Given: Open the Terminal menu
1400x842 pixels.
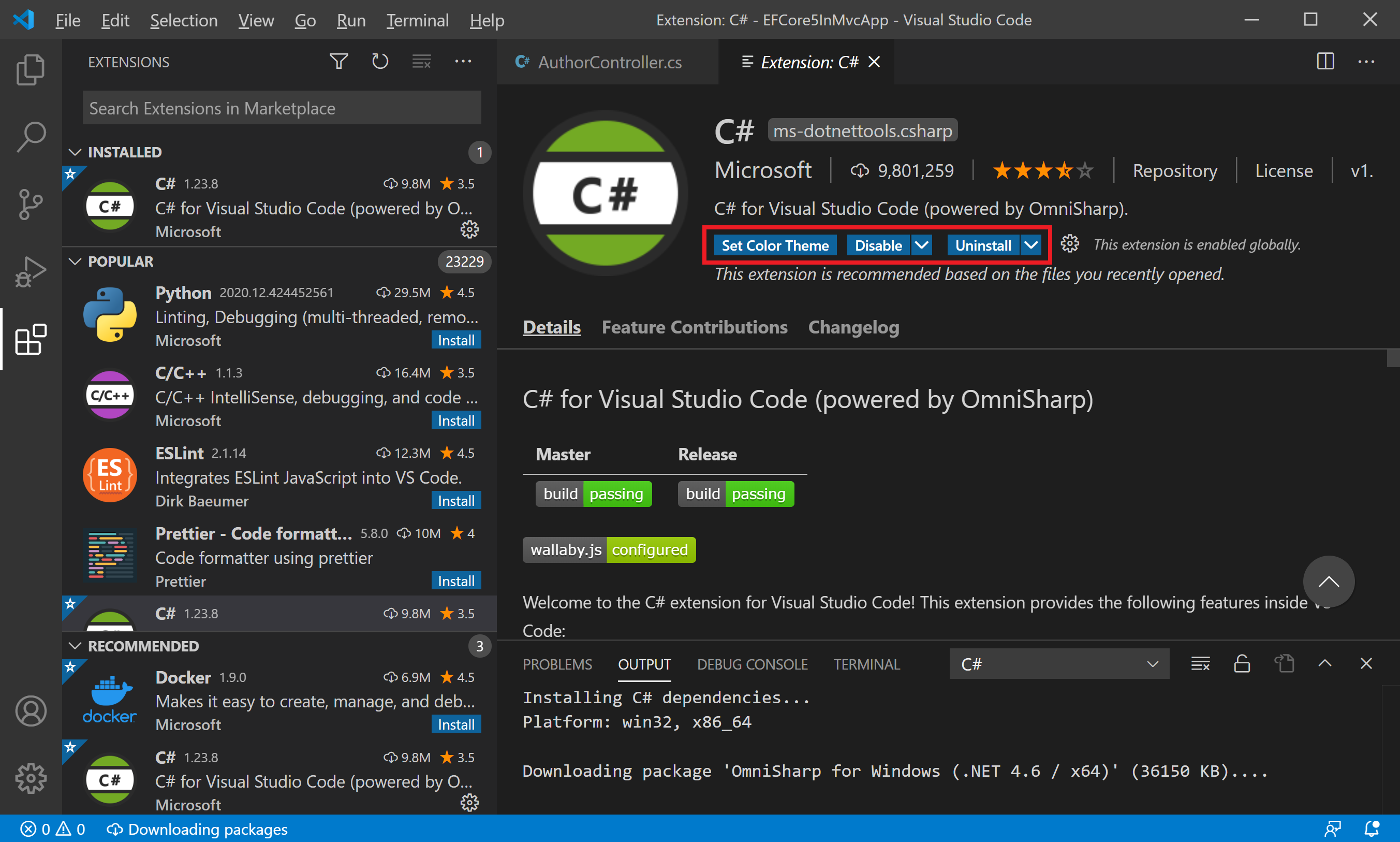Looking at the screenshot, I should pos(417,20).
